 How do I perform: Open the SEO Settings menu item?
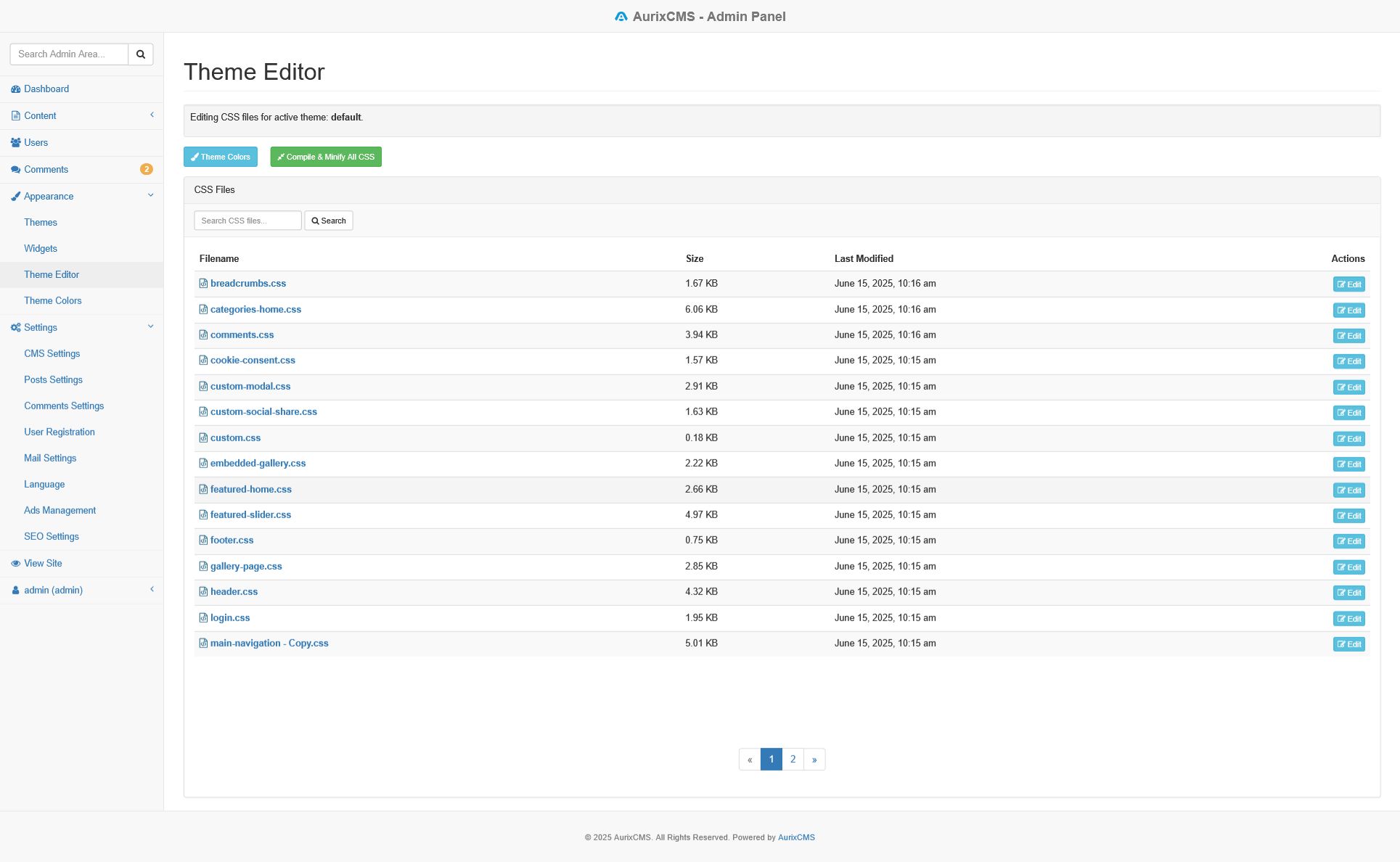51,537
